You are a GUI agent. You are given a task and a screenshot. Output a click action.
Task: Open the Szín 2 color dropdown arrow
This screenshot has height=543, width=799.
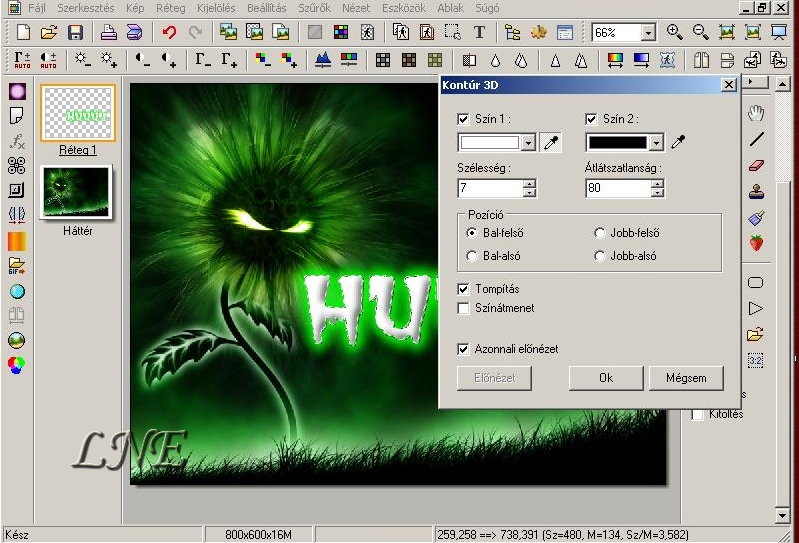tap(656, 143)
